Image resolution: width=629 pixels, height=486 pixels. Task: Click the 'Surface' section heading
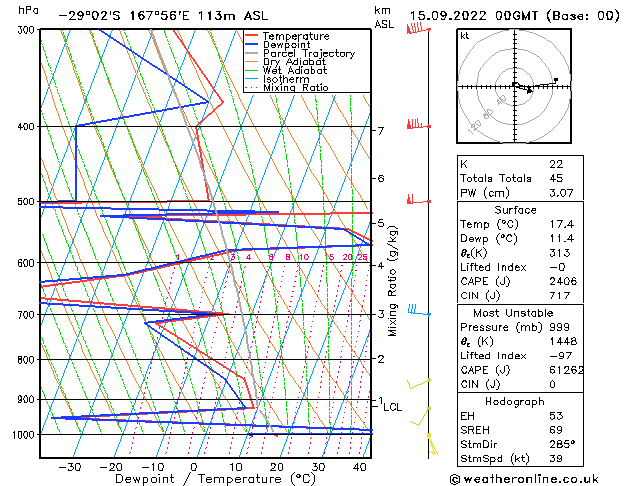pos(515,210)
